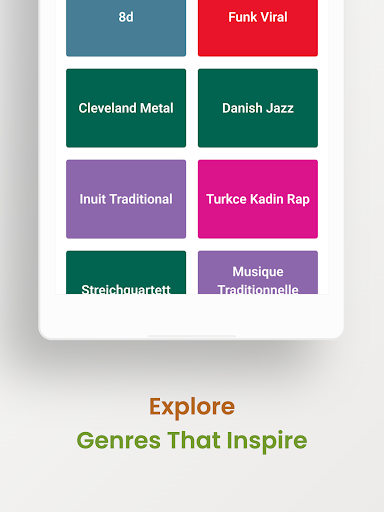Click the '8d' label on blue tile
Viewport: 384px width, 512px height.
coord(126,17)
